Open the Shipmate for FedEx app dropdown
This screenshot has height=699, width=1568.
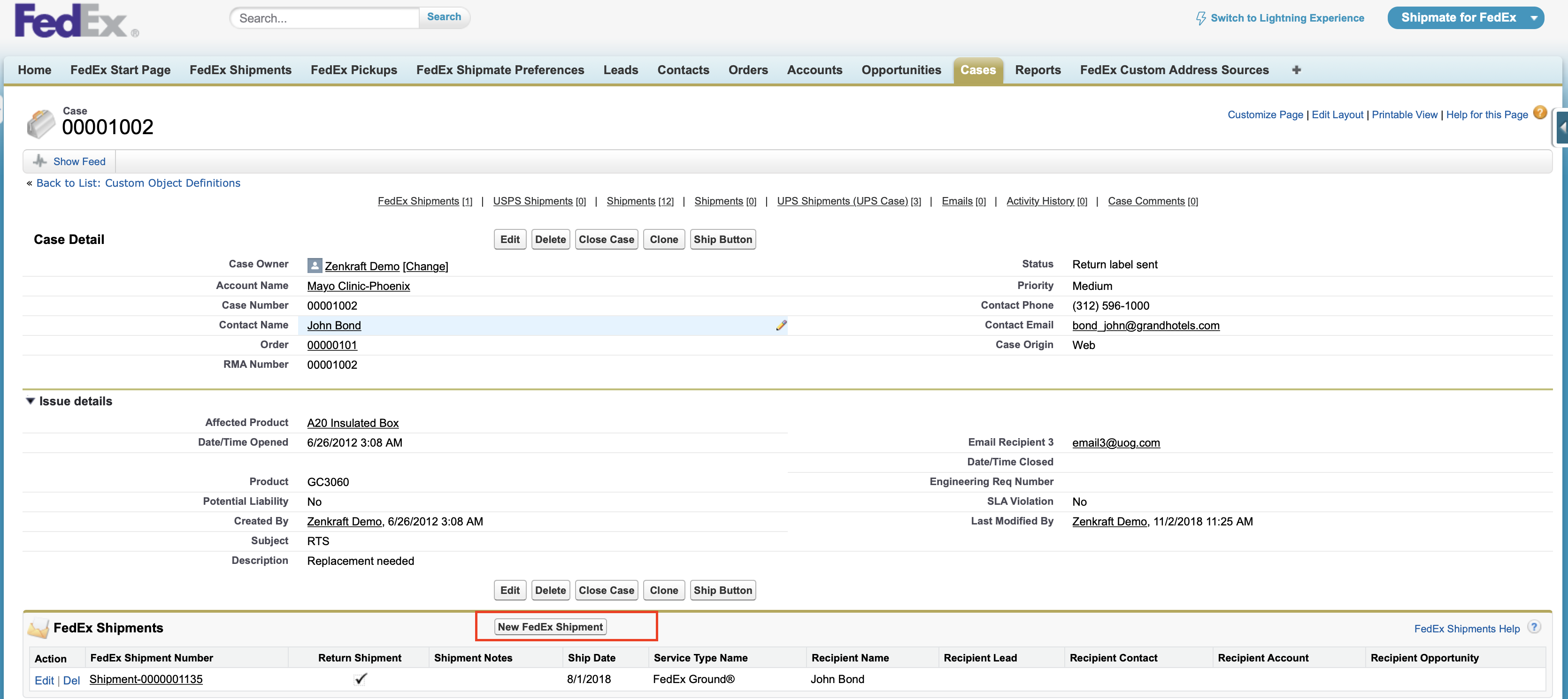coord(1466,18)
